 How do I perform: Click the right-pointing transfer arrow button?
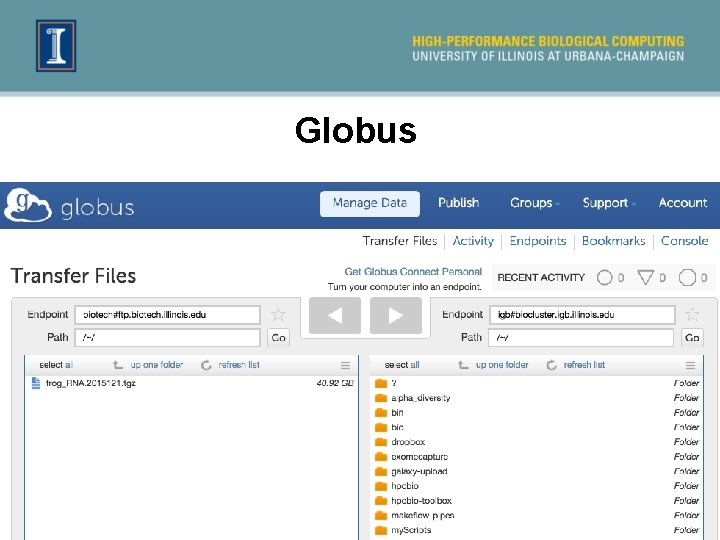tap(396, 315)
